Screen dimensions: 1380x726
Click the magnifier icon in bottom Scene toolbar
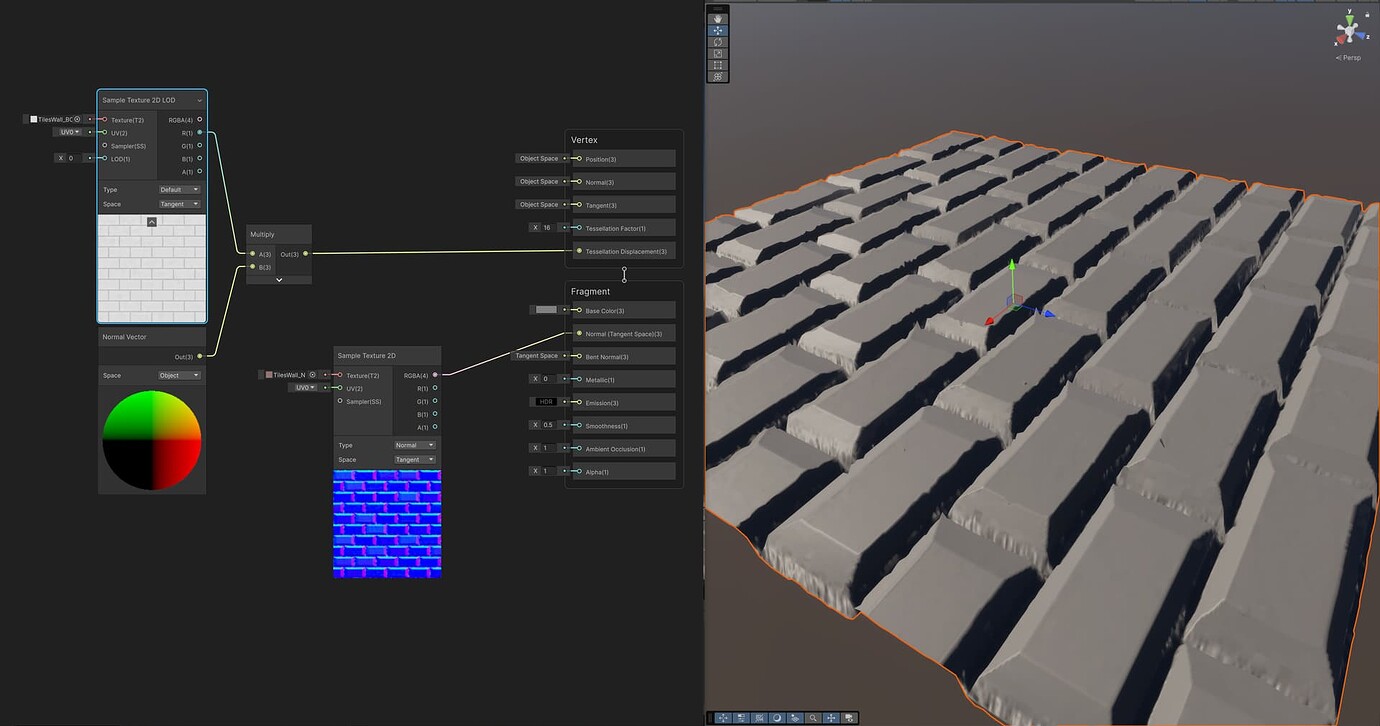[813, 717]
